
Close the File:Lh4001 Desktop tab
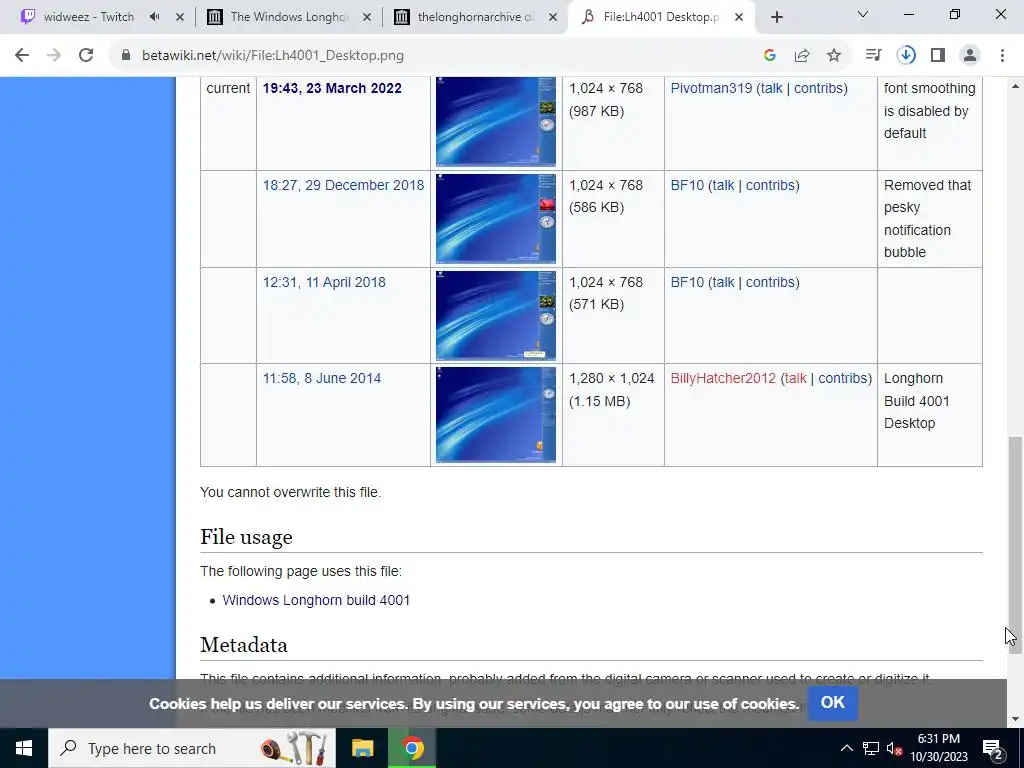[739, 17]
